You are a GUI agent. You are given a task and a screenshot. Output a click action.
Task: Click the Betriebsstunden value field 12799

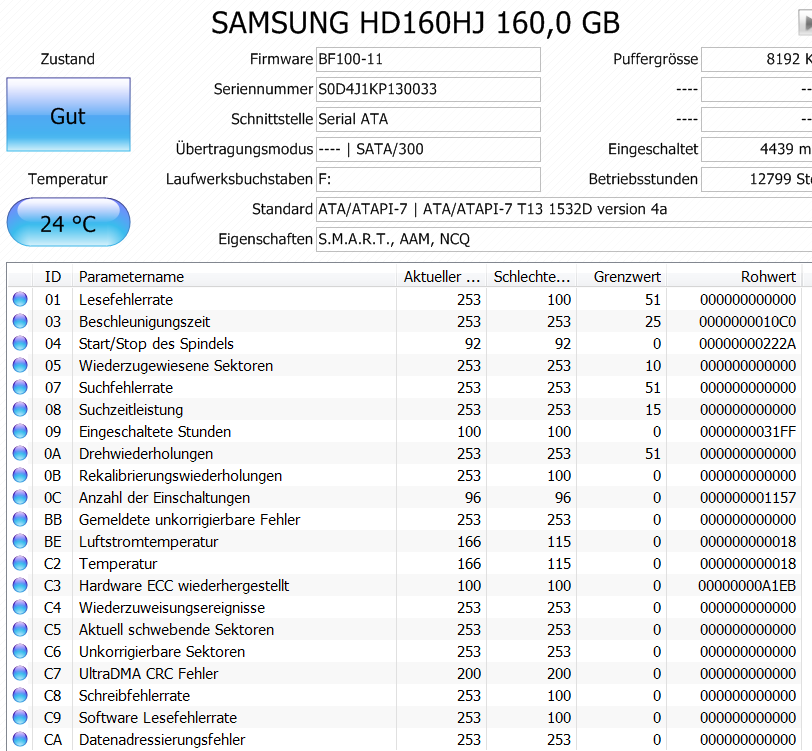[757, 180]
